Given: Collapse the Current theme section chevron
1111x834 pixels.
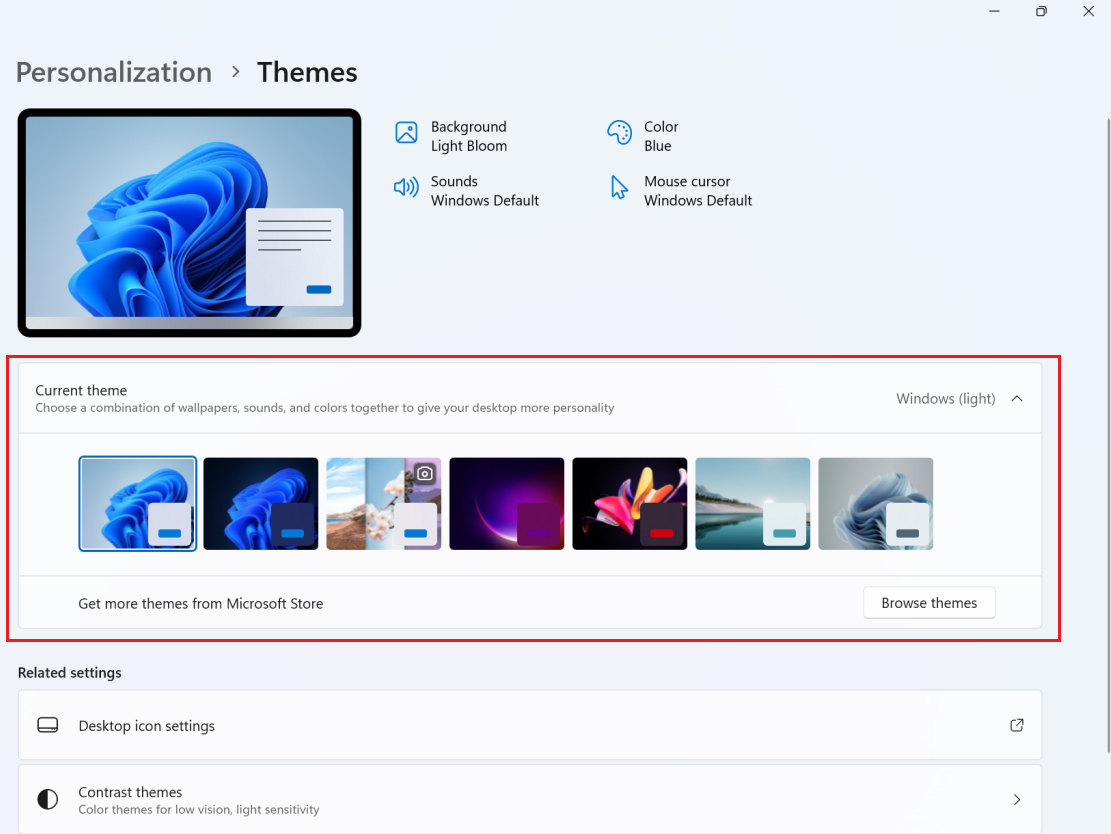Looking at the screenshot, I should click(x=1017, y=398).
